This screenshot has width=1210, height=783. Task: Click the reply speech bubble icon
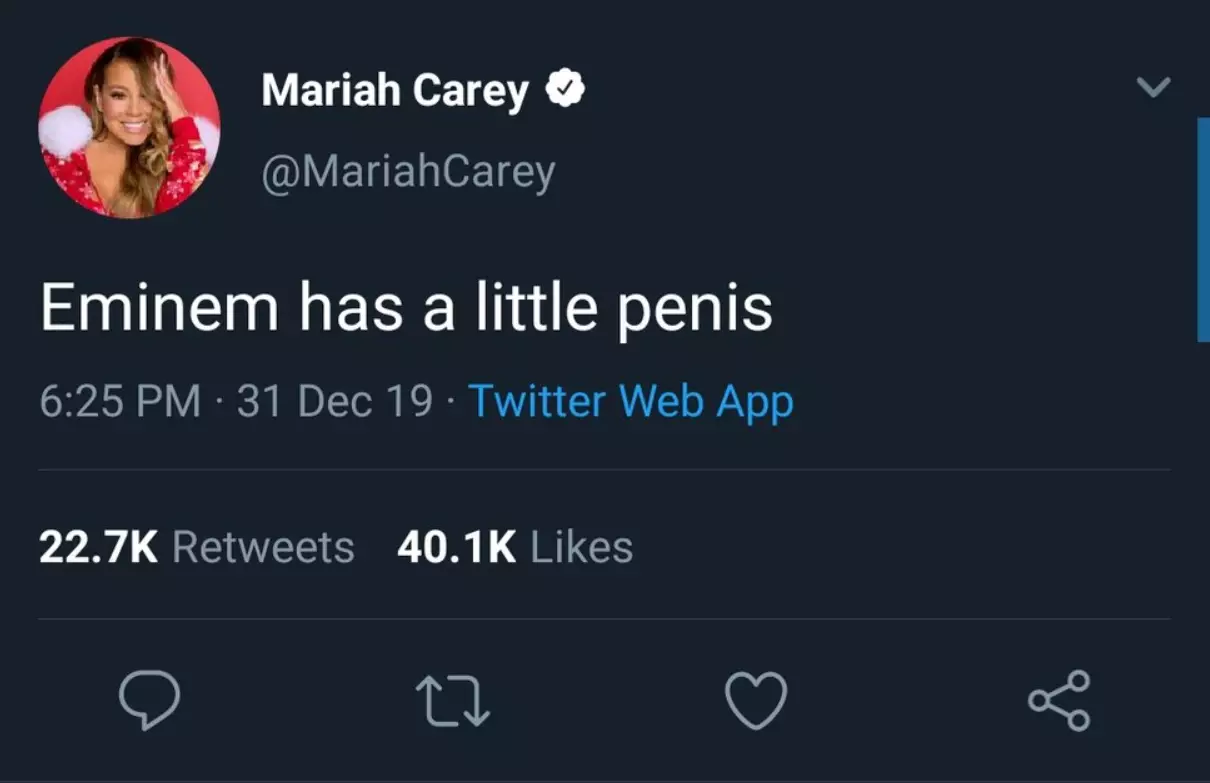click(150, 699)
